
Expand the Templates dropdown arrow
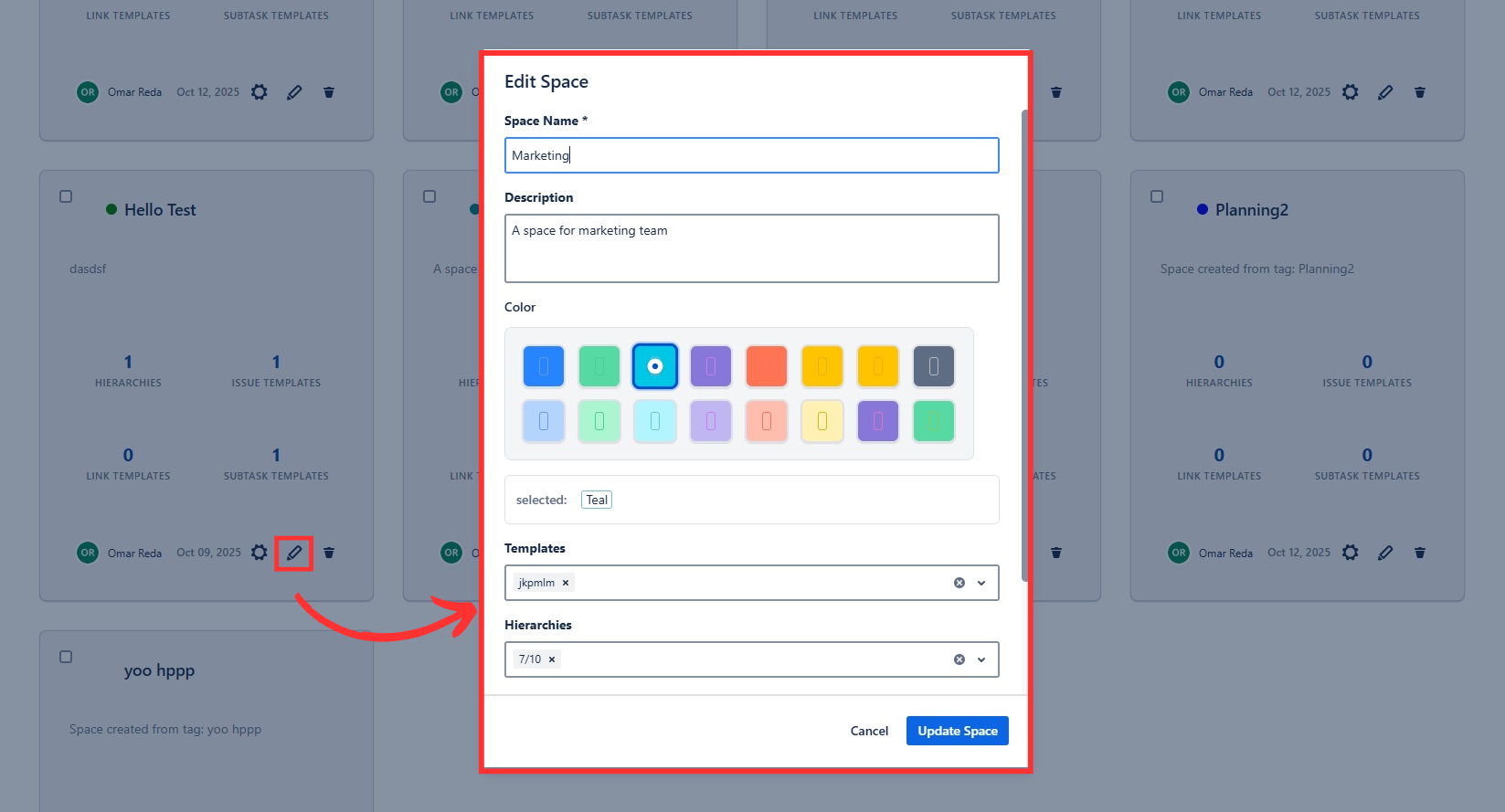pyautogui.click(x=981, y=583)
